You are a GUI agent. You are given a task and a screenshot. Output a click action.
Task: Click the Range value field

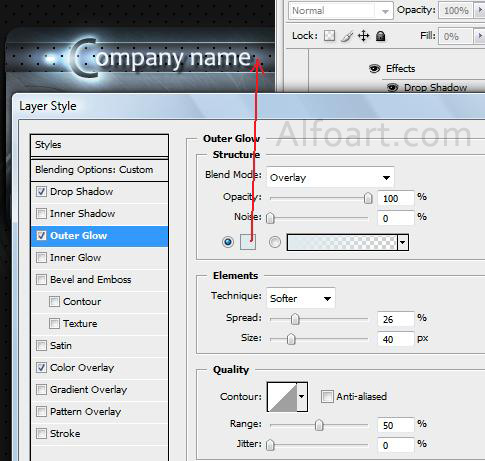(x=396, y=425)
